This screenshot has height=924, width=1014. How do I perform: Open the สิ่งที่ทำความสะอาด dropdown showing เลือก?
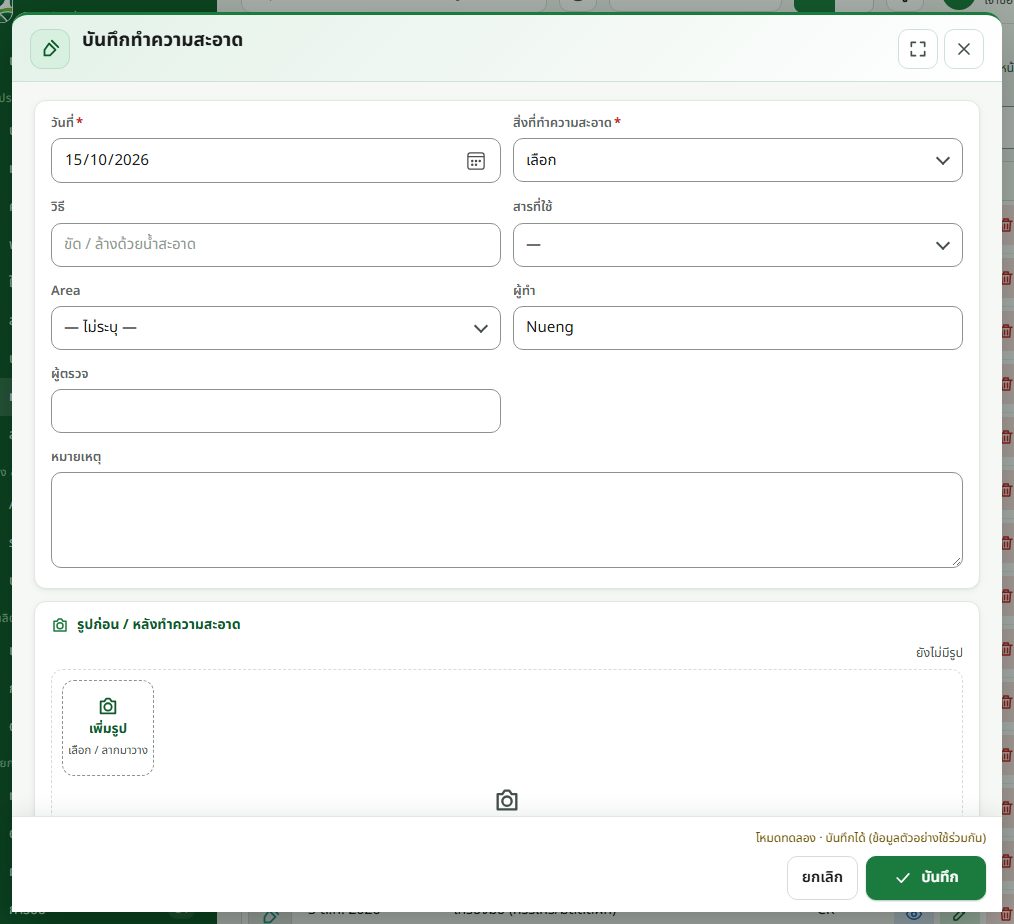pos(737,160)
